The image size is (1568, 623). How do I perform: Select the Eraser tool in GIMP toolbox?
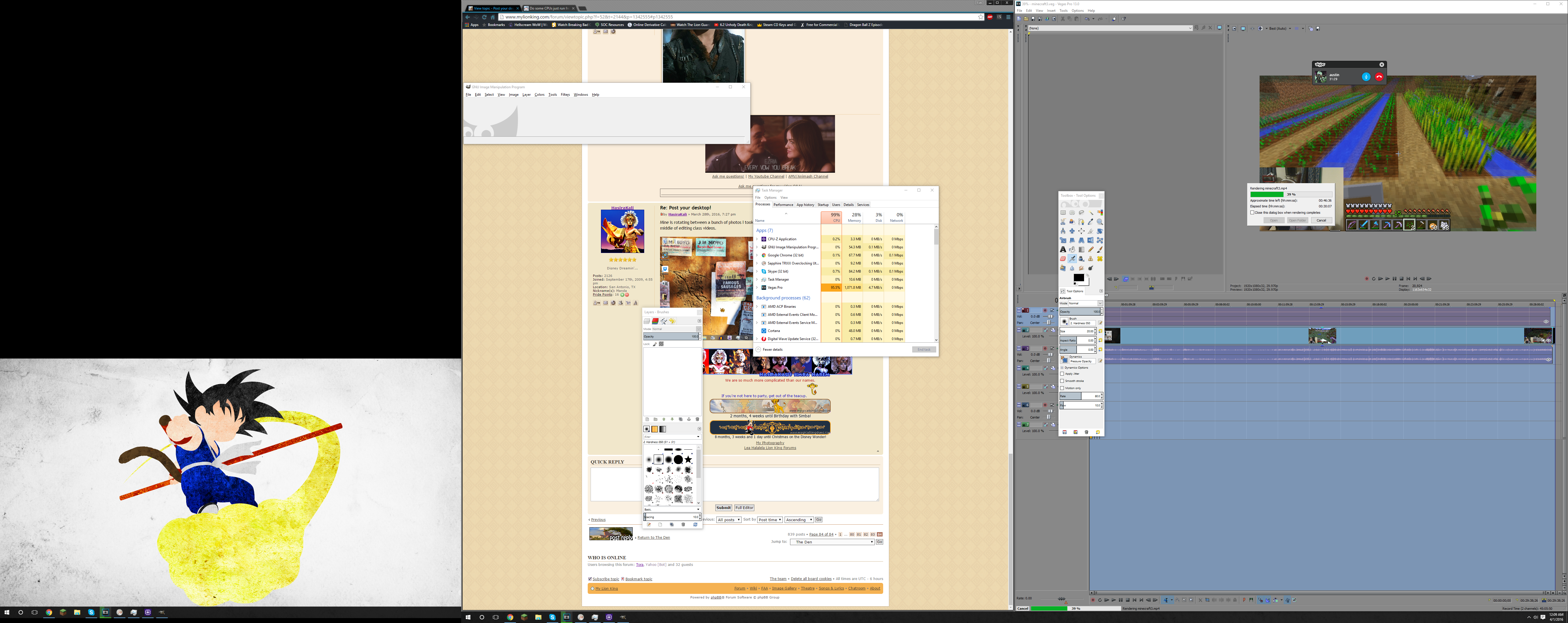point(1063,259)
